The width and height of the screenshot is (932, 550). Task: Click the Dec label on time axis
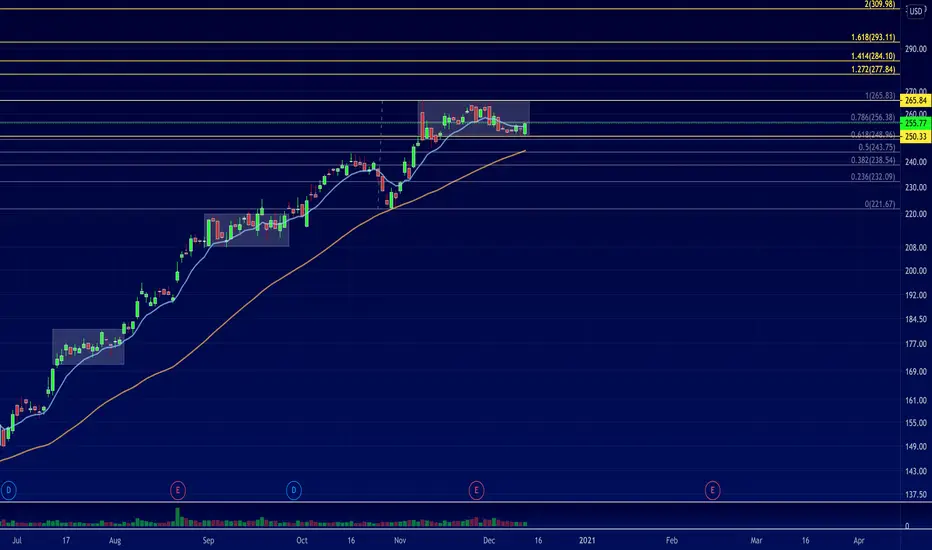tap(489, 540)
